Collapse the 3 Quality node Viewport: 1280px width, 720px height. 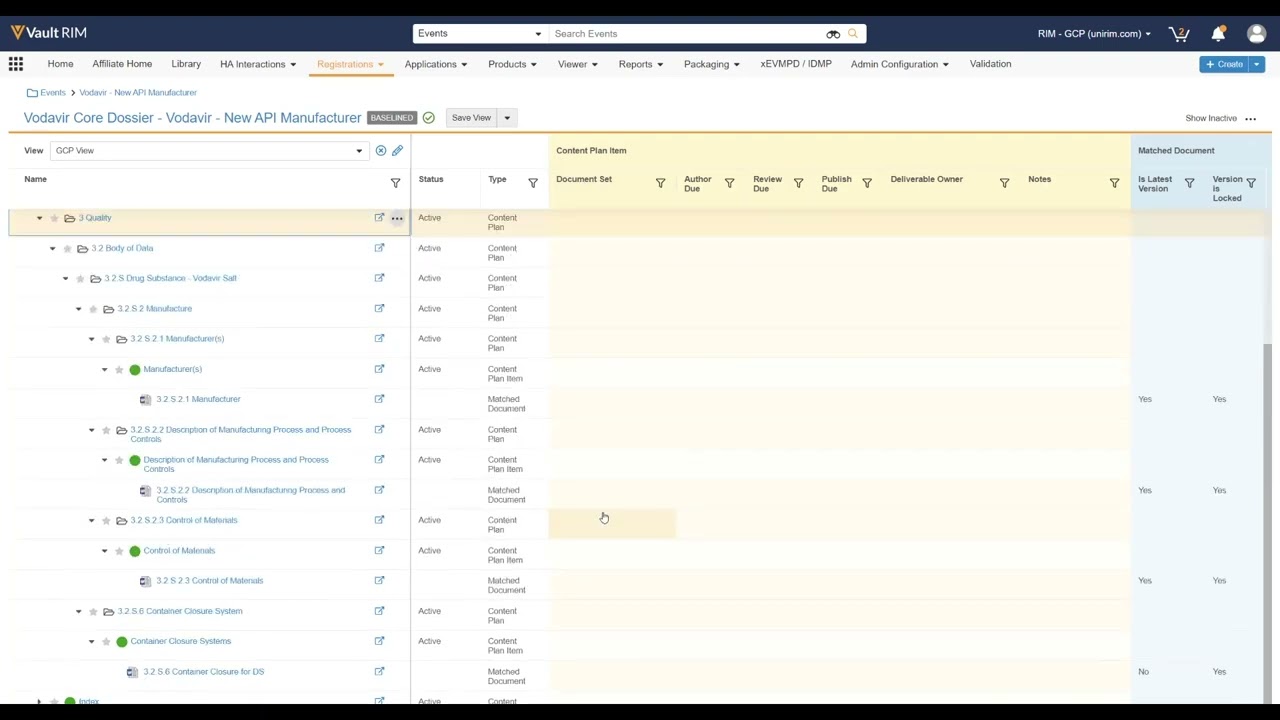39,218
